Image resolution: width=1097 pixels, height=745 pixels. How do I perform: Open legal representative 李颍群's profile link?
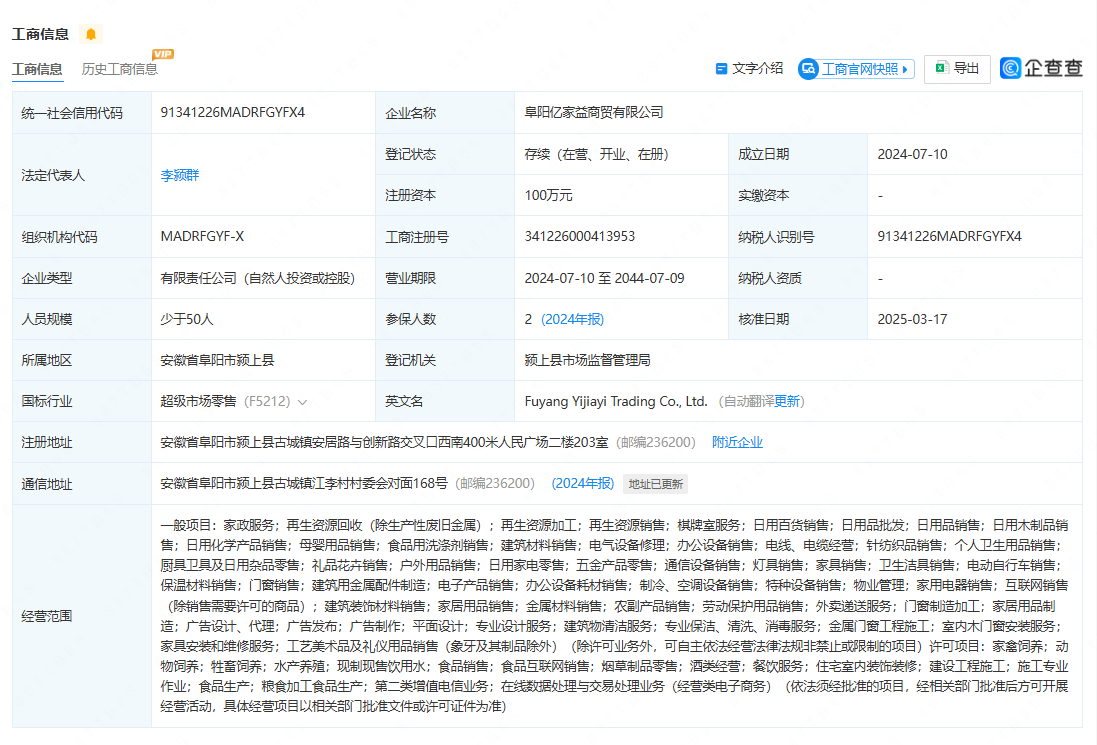180,175
